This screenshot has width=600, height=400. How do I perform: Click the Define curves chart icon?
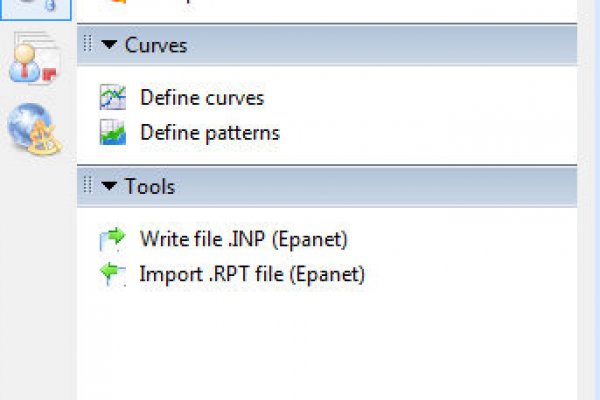(x=112, y=97)
